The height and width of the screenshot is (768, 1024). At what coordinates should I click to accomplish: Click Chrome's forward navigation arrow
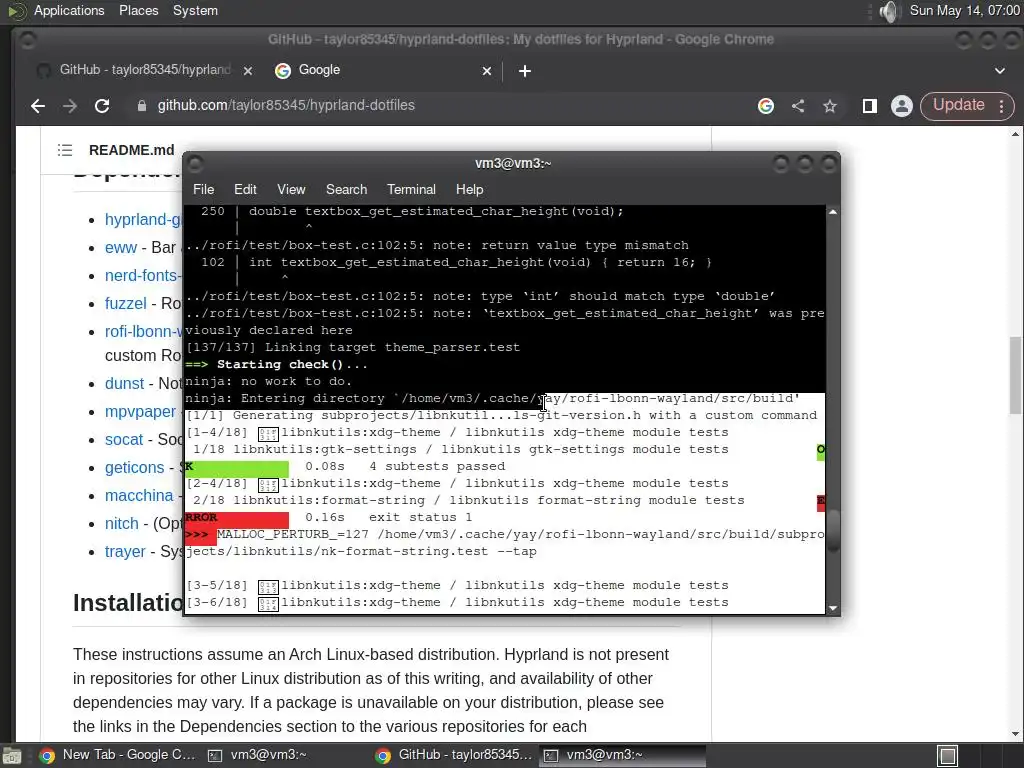pos(70,106)
